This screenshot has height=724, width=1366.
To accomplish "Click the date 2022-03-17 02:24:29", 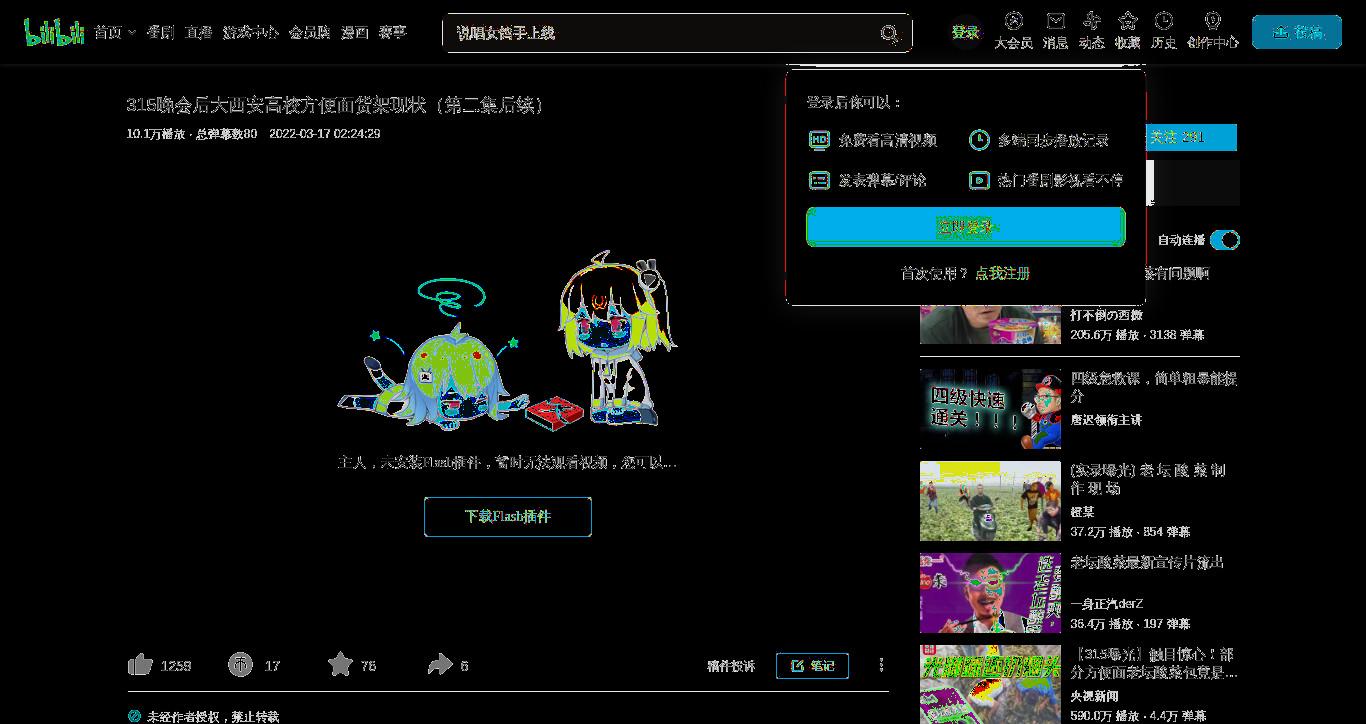I will point(325,134).
